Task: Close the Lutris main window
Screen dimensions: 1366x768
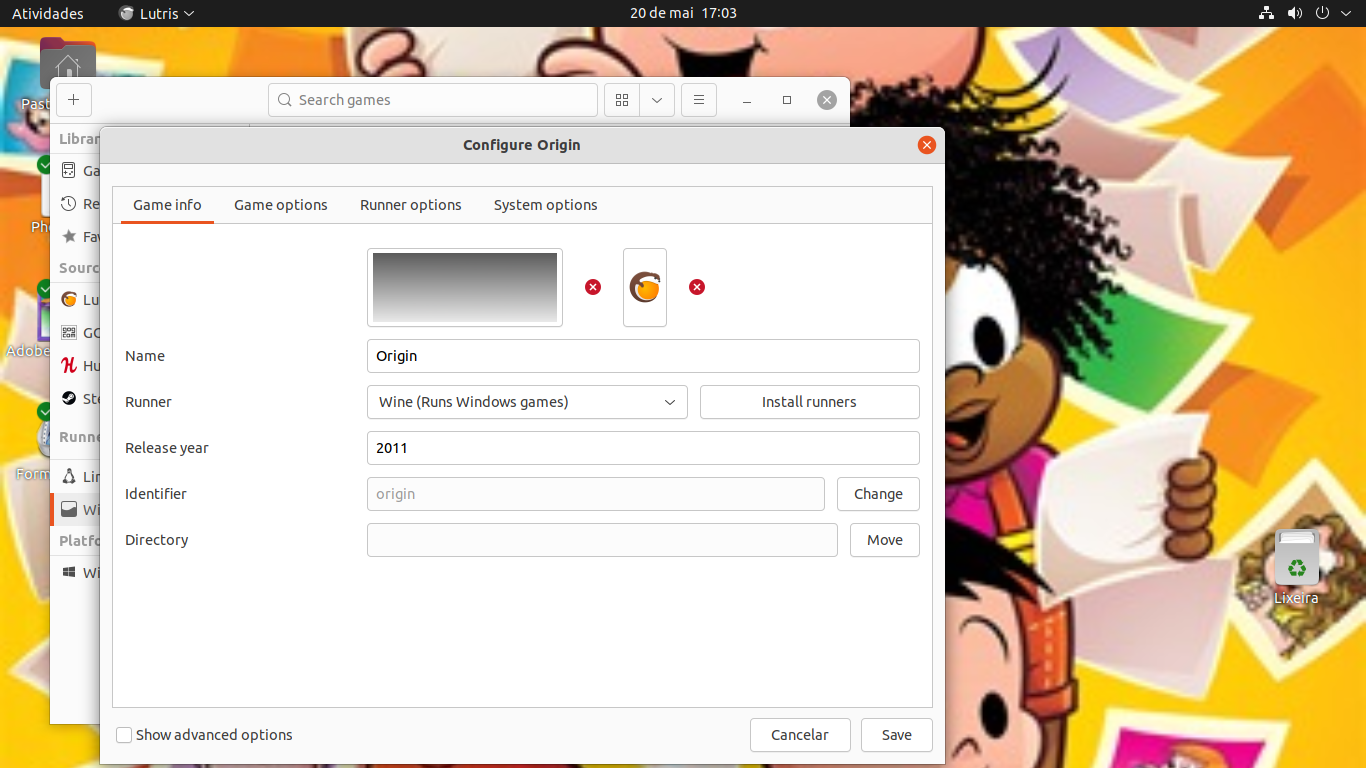Action: pos(826,100)
